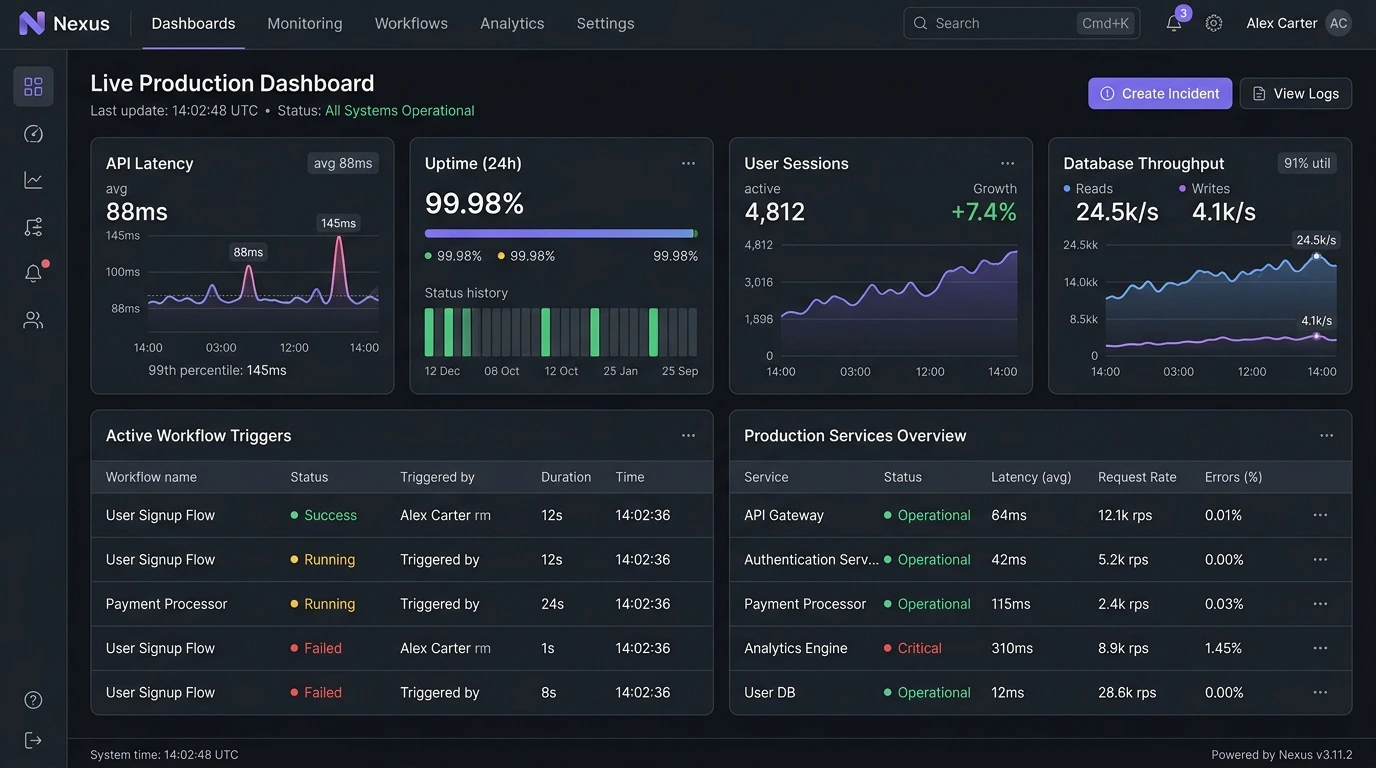
Task: Open the sidebar alerts bell with red dot
Action: click(33, 273)
